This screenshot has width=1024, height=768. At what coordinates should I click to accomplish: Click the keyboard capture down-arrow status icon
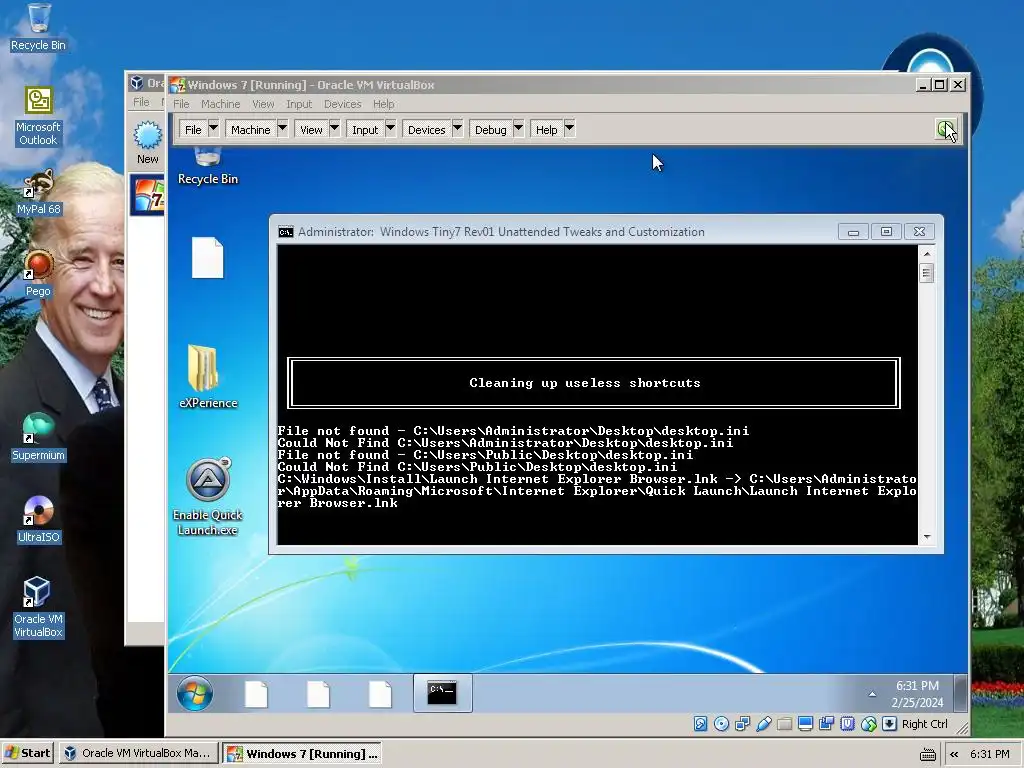[x=889, y=724]
